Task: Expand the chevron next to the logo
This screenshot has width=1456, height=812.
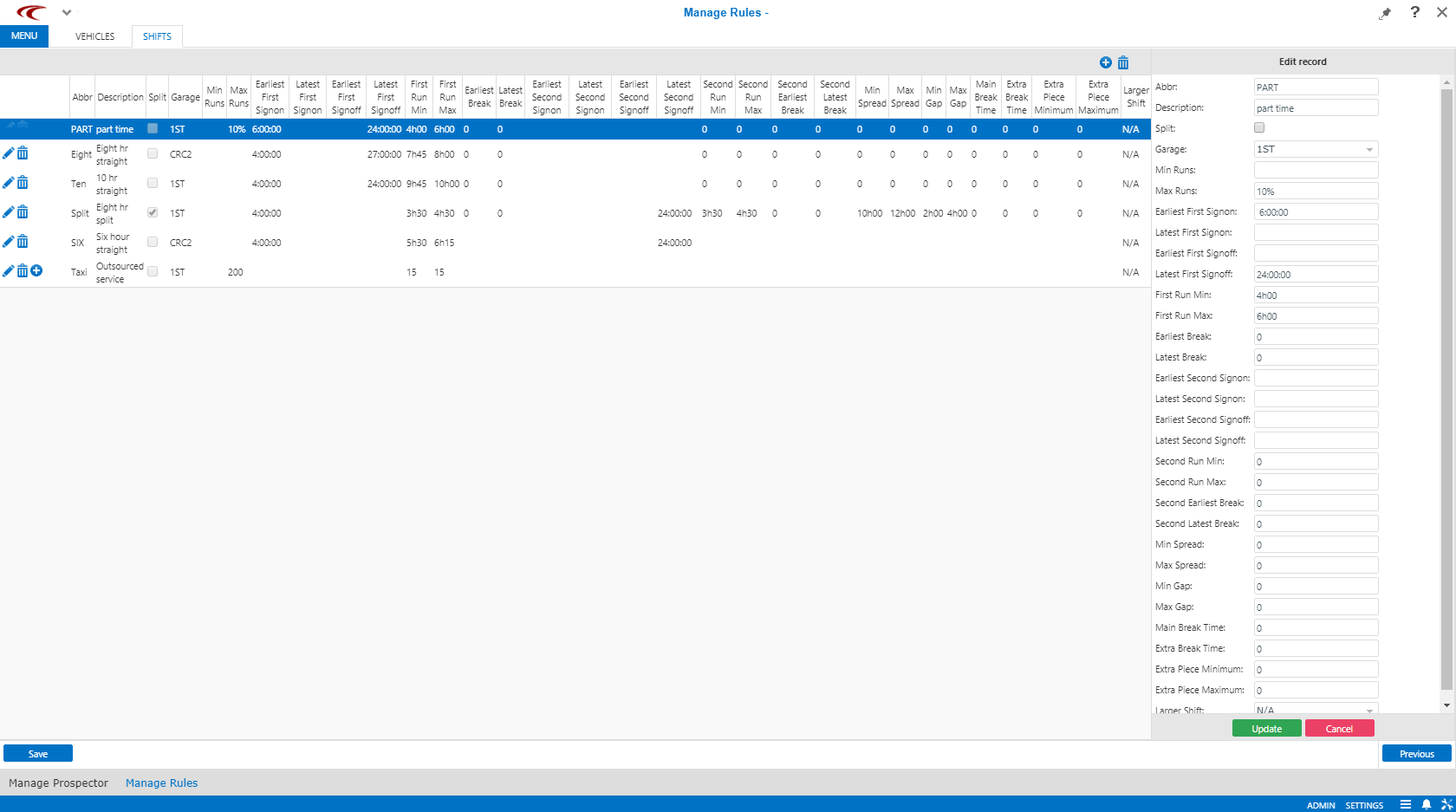Action: coord(67,12)
